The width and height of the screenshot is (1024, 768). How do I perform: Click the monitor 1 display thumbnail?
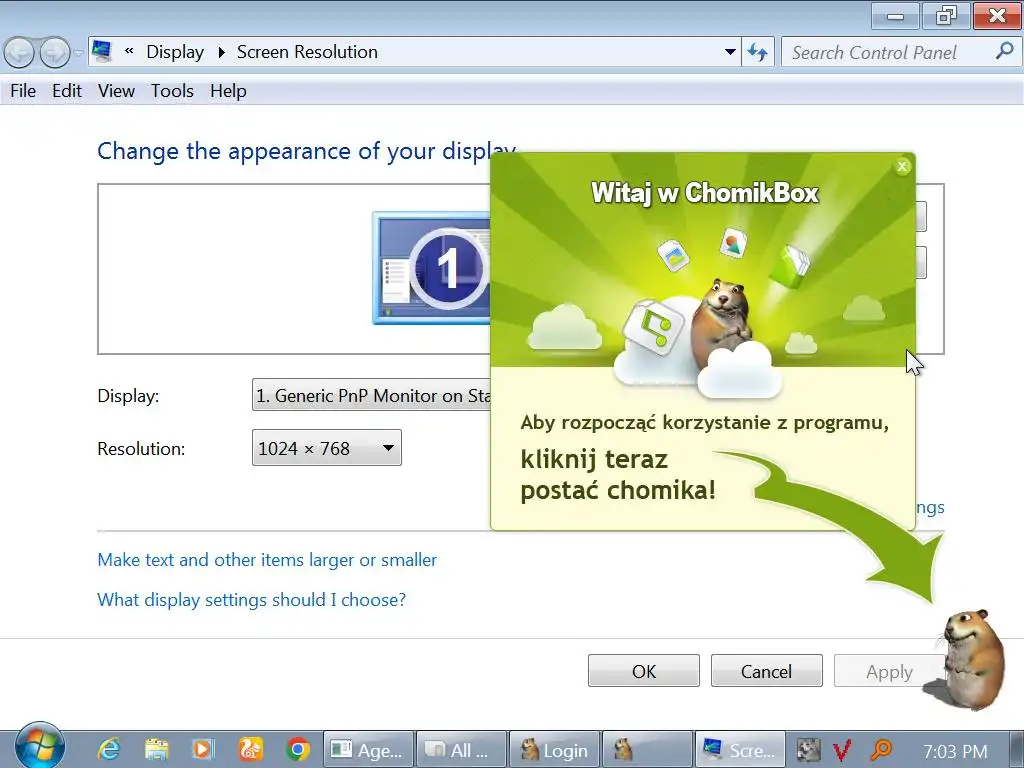pos(432,268)
